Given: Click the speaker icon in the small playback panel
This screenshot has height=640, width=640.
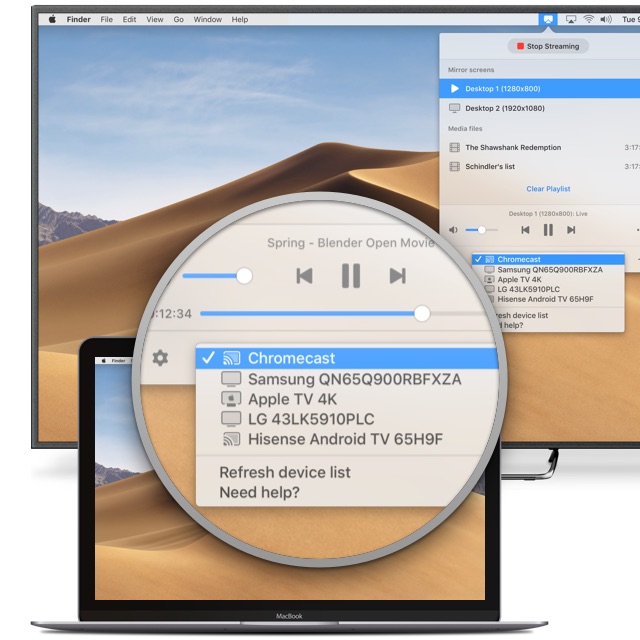Looking at the screenshot, I should click(x=453, y=230).
